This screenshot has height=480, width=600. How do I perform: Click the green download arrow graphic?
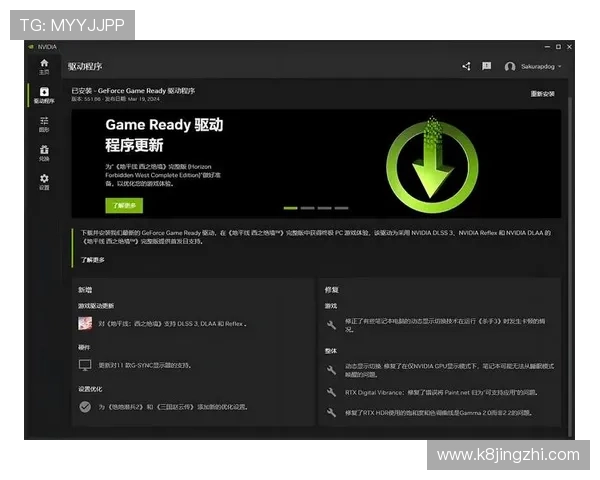click(x=432, y=164)
